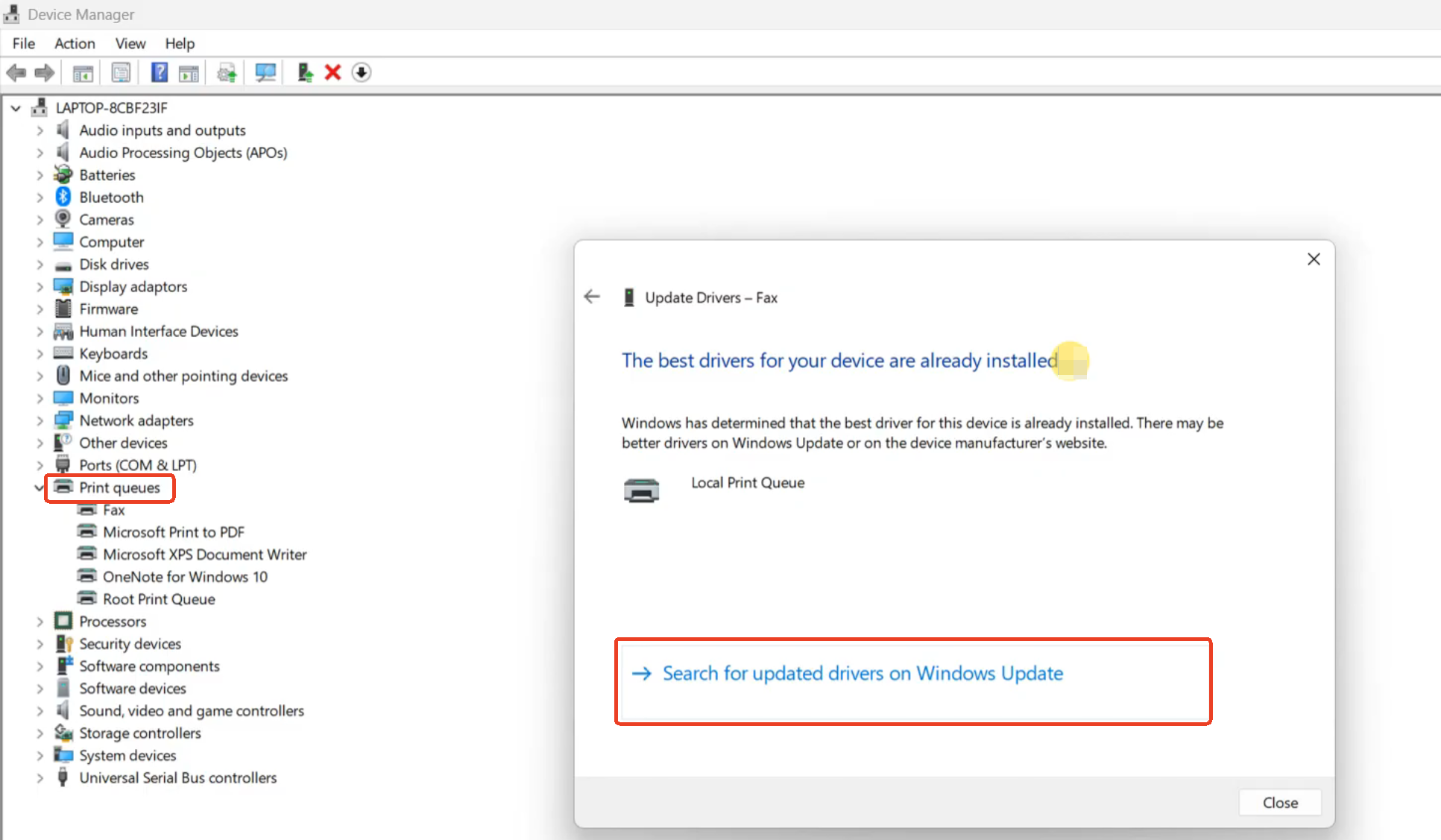Click the Network adapters icon
This screenshot has width=1441, height=840.
click(63, 420)
